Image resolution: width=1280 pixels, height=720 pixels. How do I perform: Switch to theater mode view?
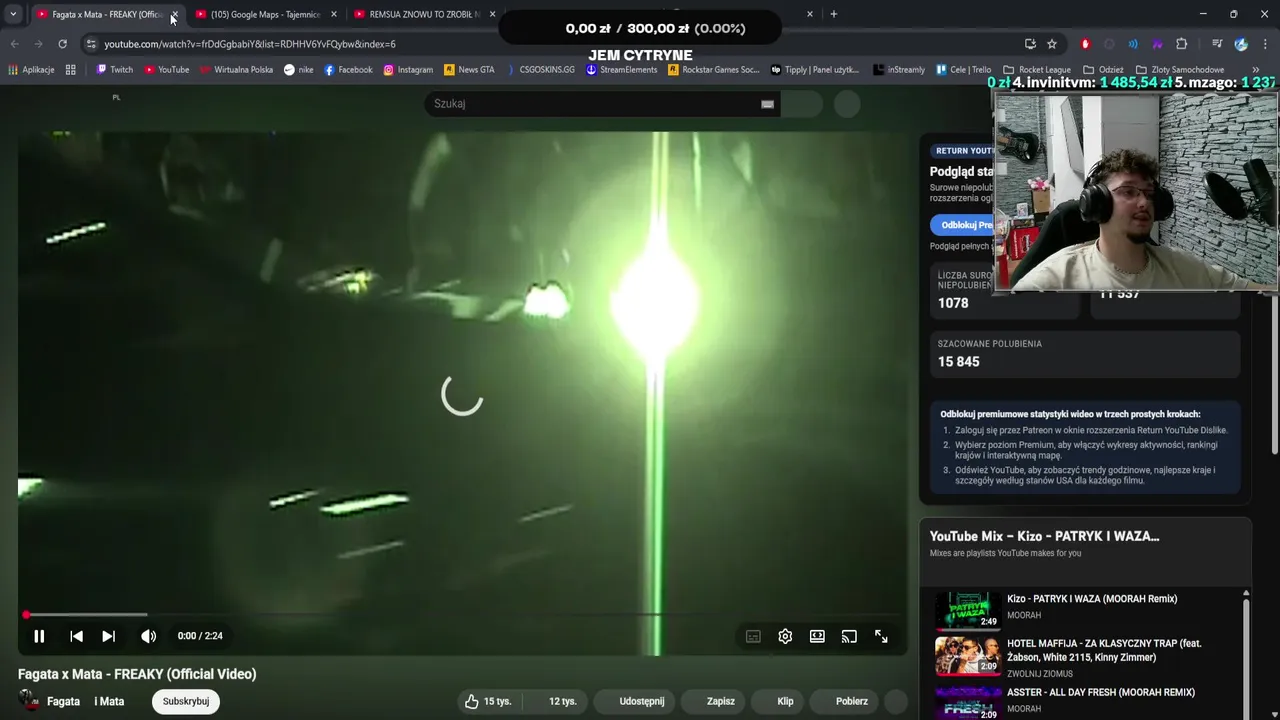point(817,636)
